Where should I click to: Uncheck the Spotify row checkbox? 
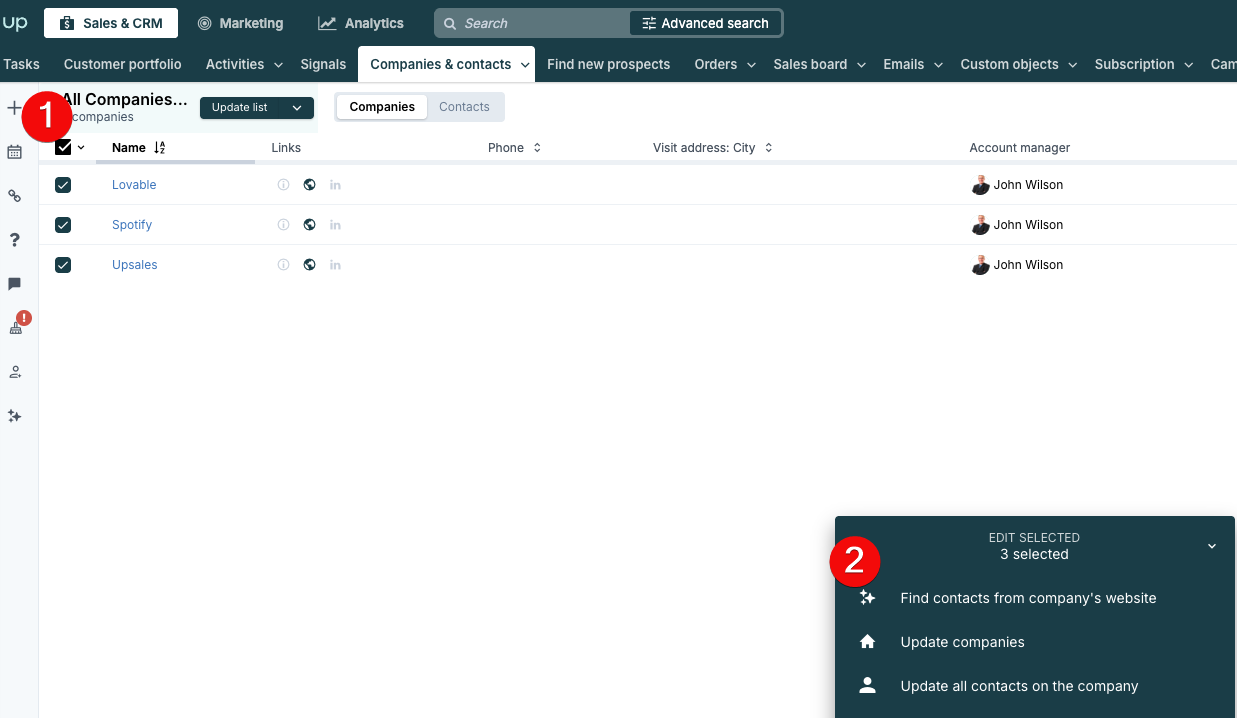click(x=63, y=225)
